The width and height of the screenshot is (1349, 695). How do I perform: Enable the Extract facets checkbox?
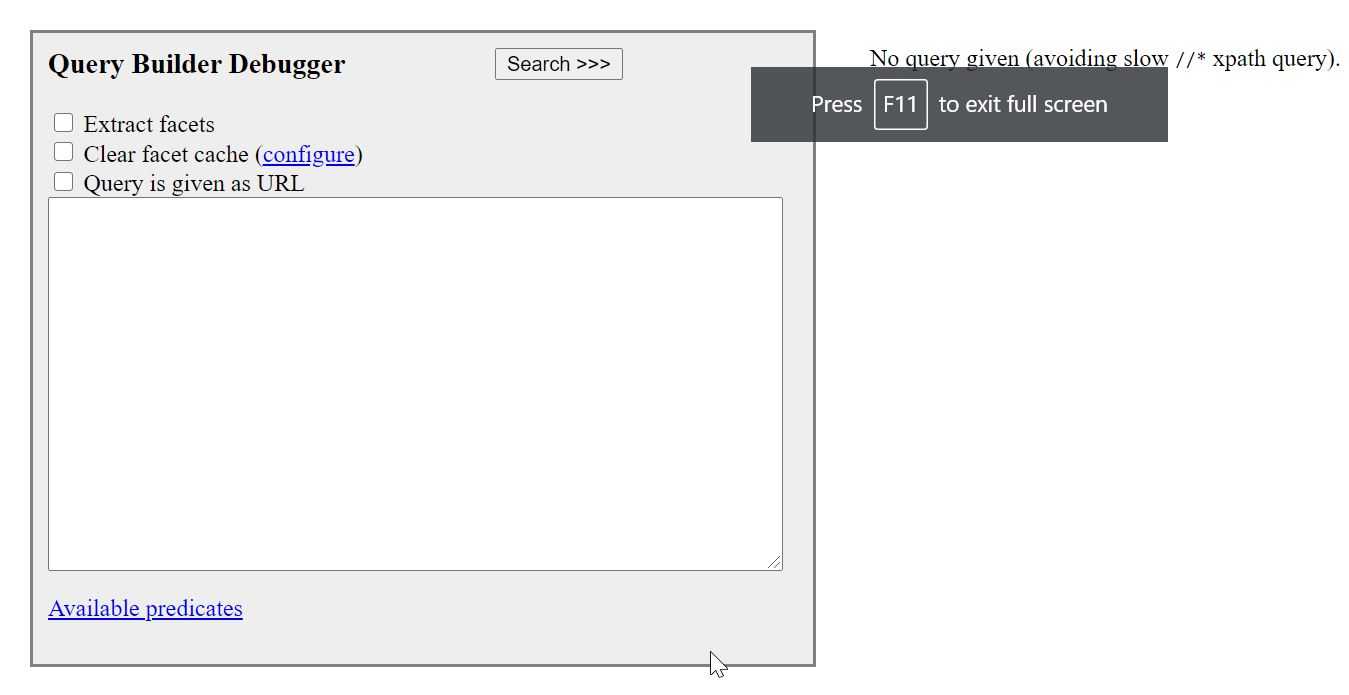(x=64, y=123)
